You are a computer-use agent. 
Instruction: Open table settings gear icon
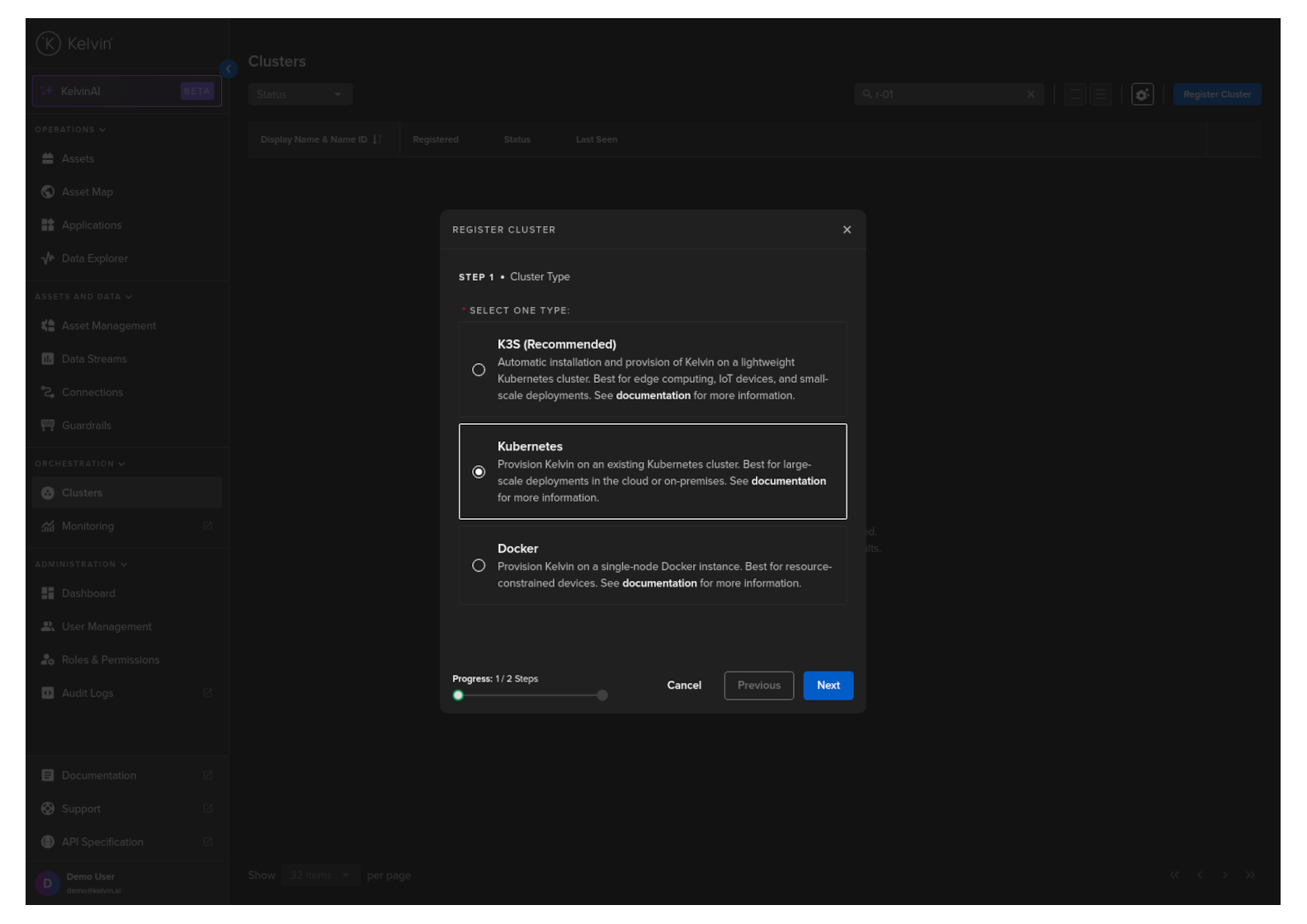click(x=1142, y=95)
